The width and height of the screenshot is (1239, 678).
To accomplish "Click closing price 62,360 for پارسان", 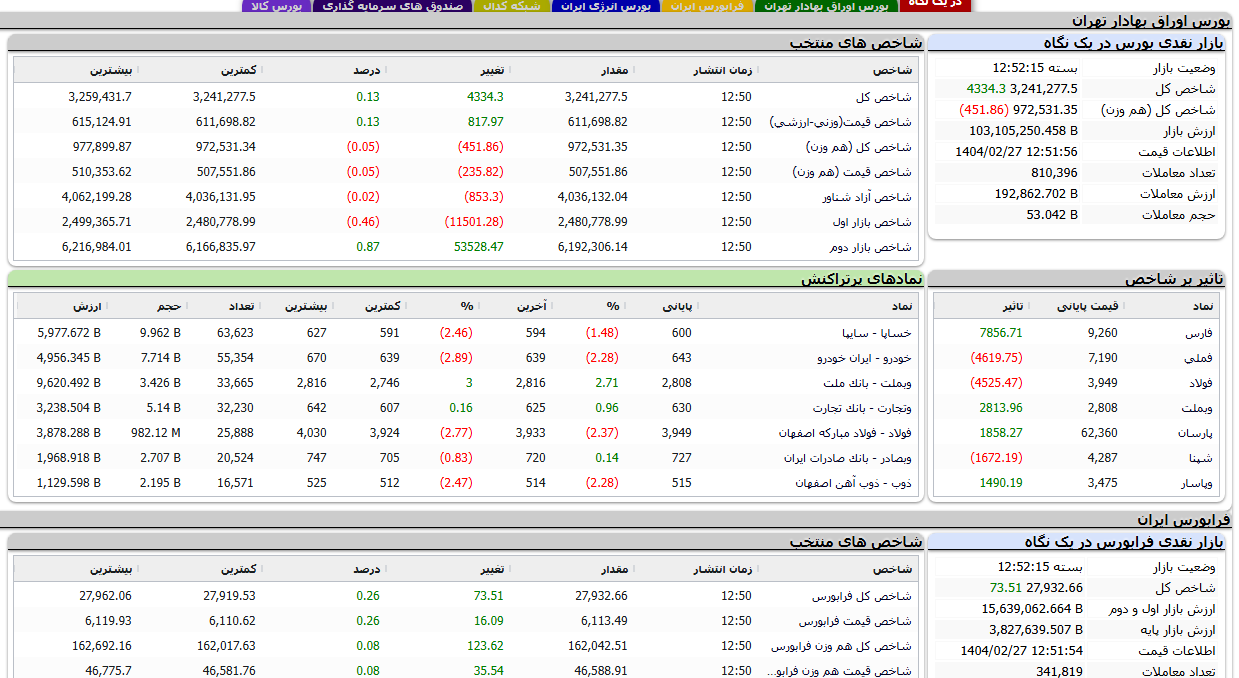I will click(x=1100, y=433).
